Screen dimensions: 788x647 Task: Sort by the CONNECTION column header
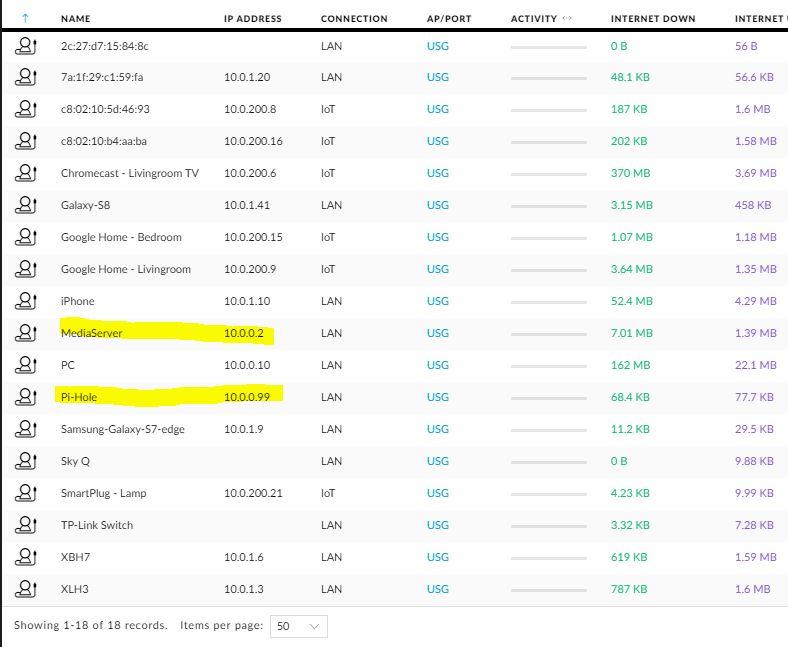354,19
